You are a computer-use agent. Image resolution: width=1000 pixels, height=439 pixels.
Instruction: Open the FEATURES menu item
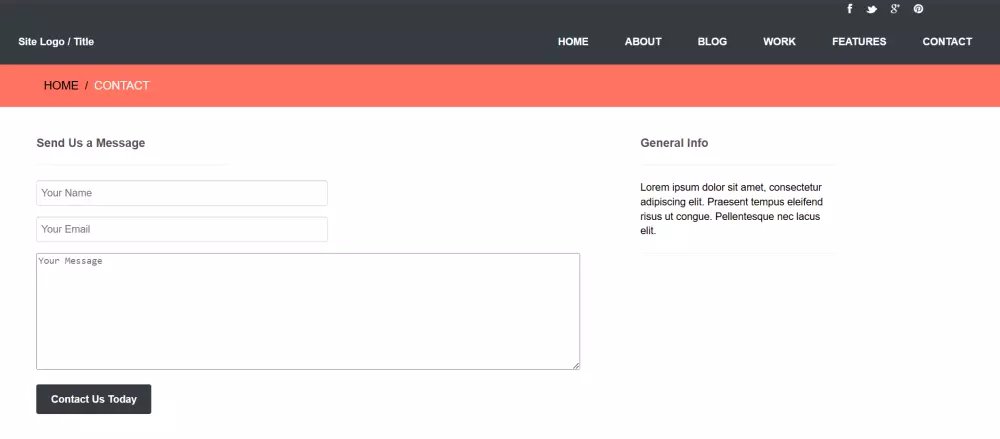click(859, 41)
